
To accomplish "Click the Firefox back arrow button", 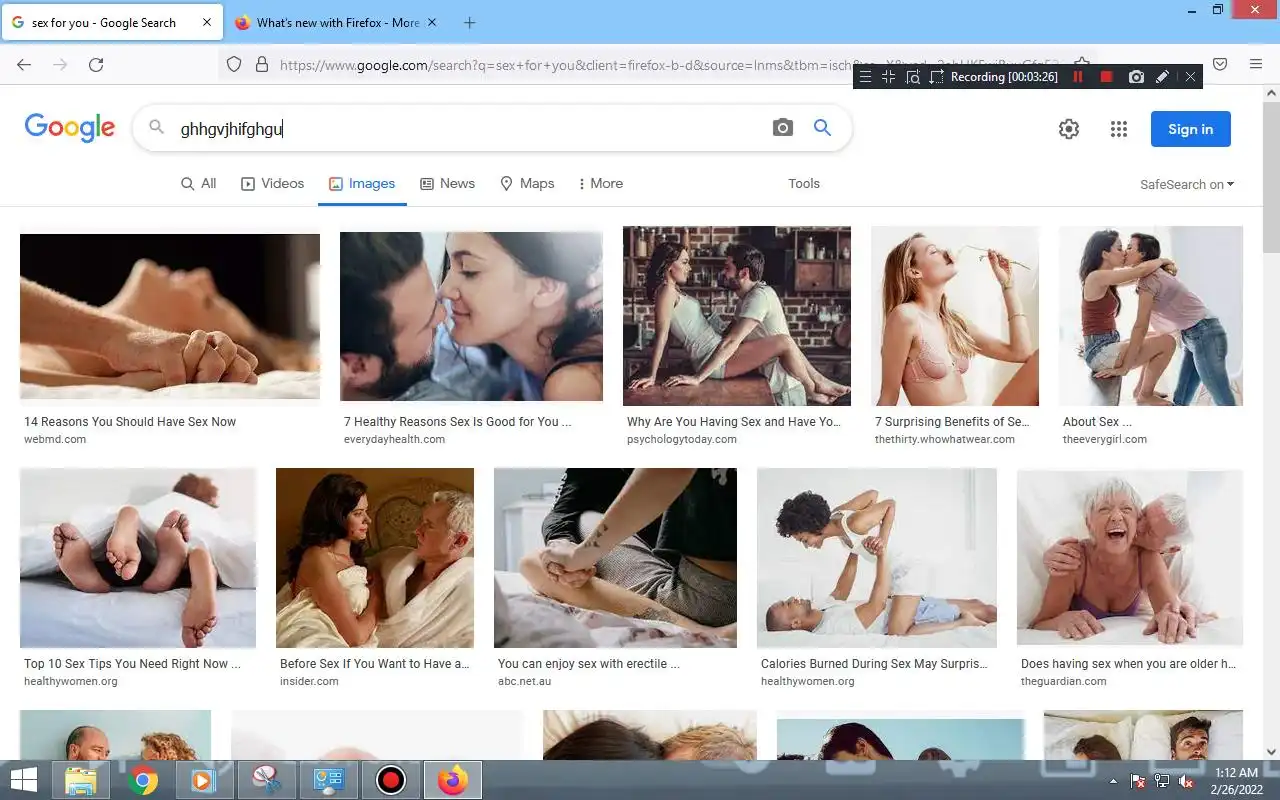I will pos(24,64).
